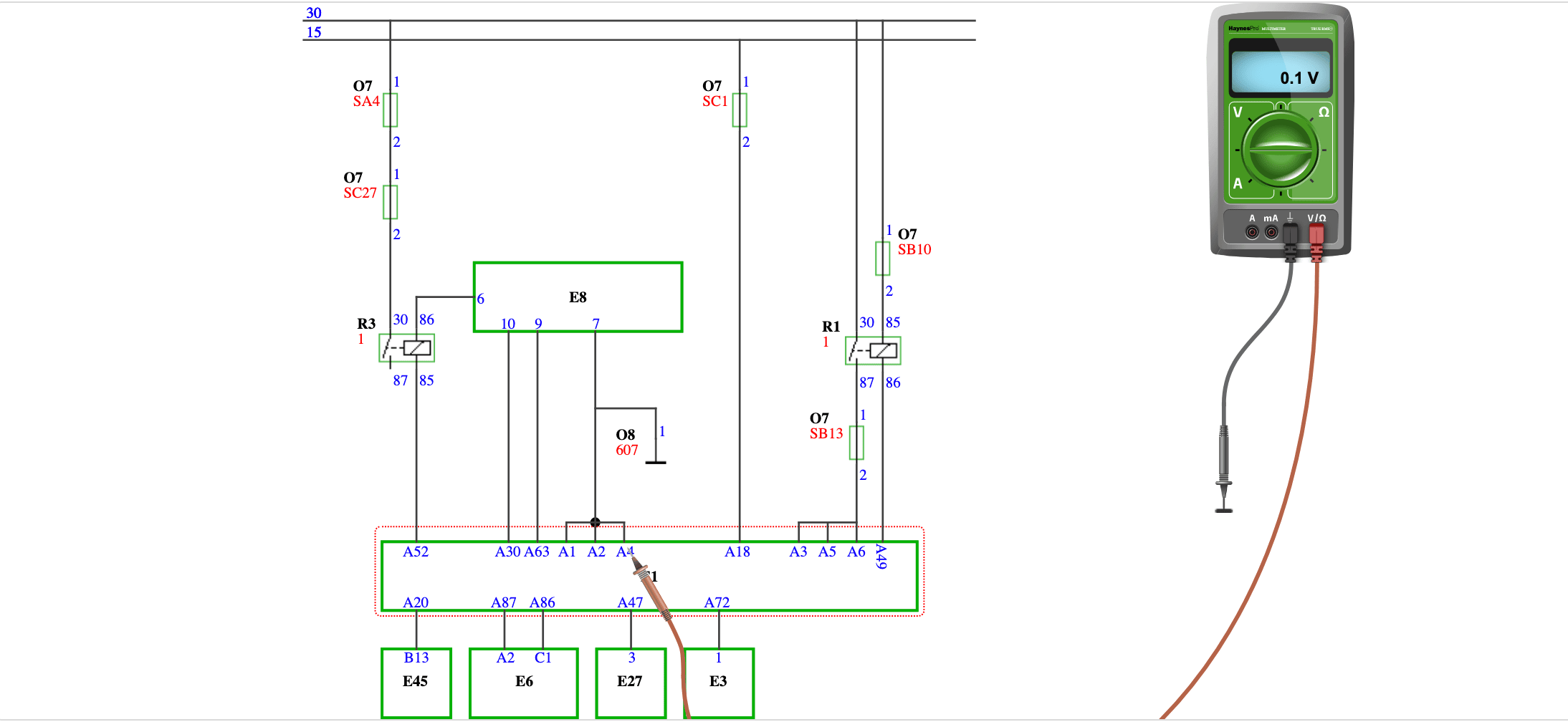Set the multimeter to A current mode
The height and width of the screenshot is (722, 1568).
(1238, 183)
